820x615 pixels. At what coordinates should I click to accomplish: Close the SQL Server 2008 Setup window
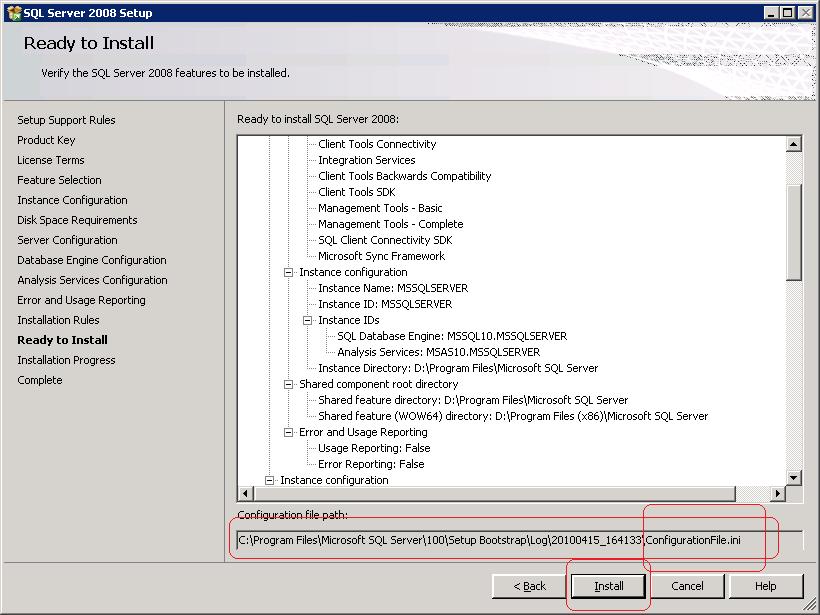coord(805,13)
